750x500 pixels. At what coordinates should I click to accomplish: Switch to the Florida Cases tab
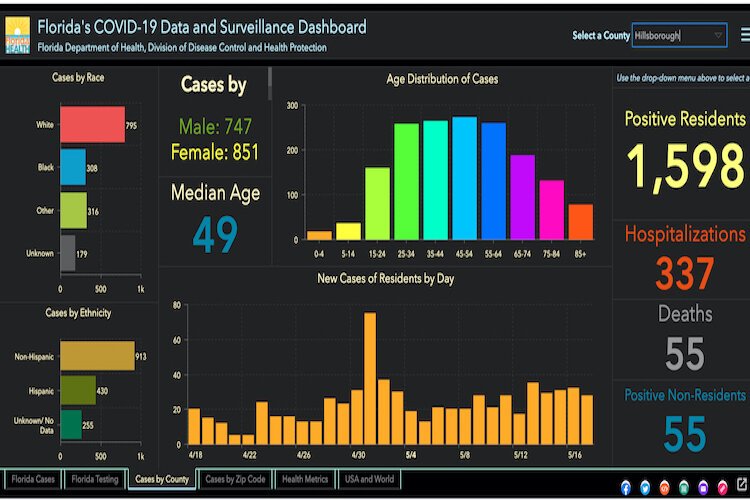(32, 479)
